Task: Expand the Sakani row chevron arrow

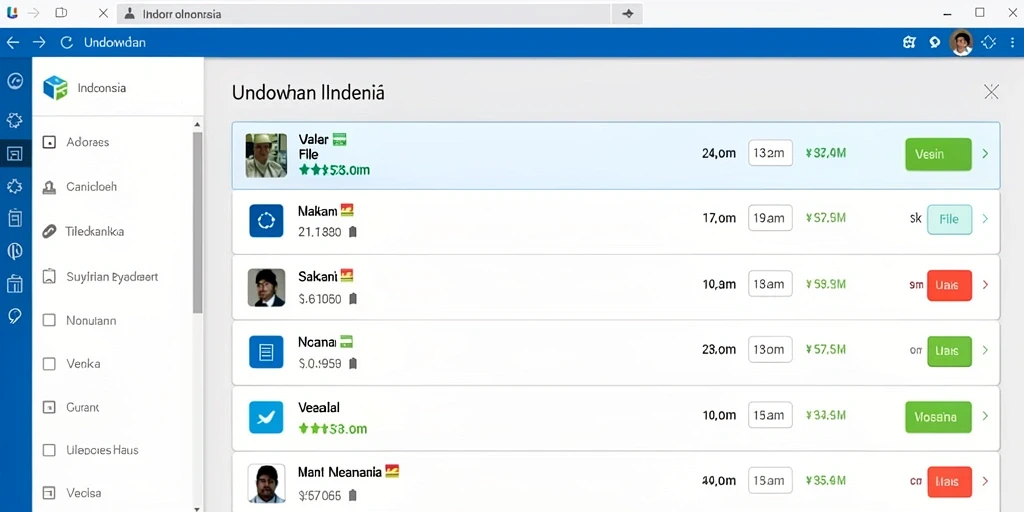Action: (x=985, y=285)
